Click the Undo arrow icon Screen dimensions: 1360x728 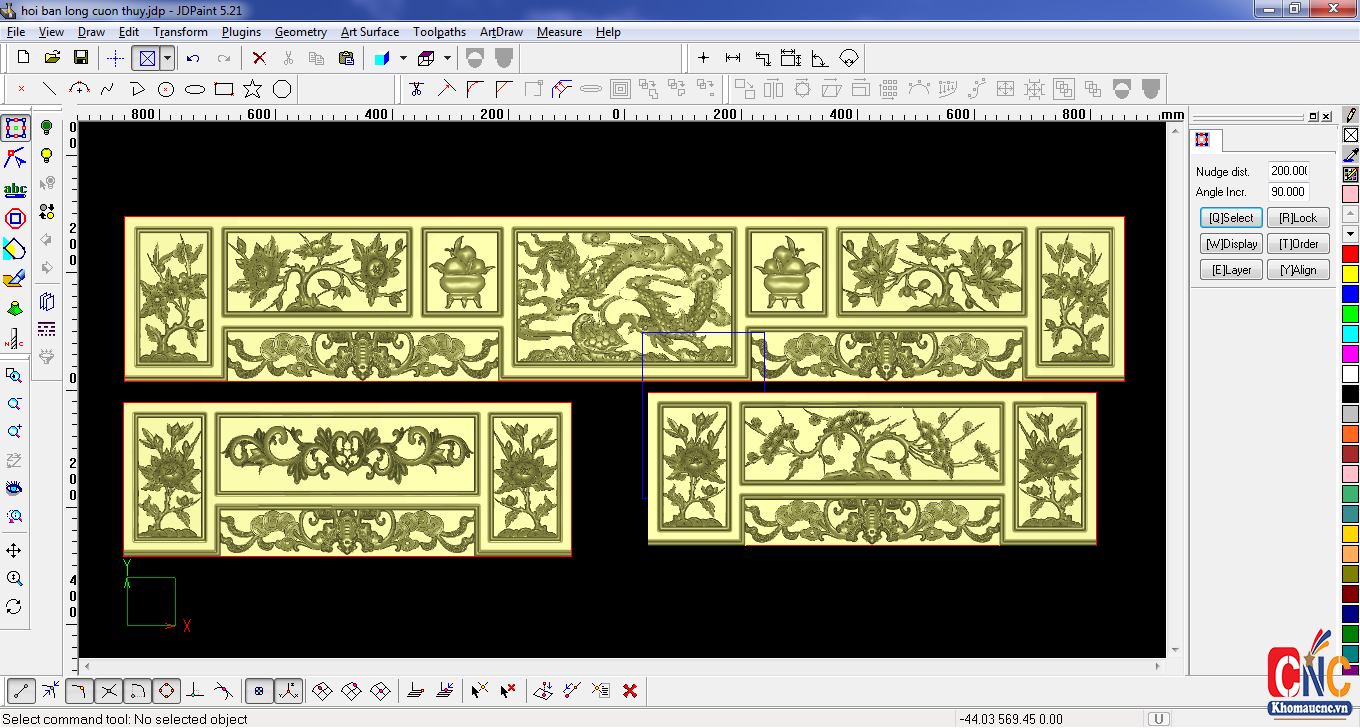(193, 58)
